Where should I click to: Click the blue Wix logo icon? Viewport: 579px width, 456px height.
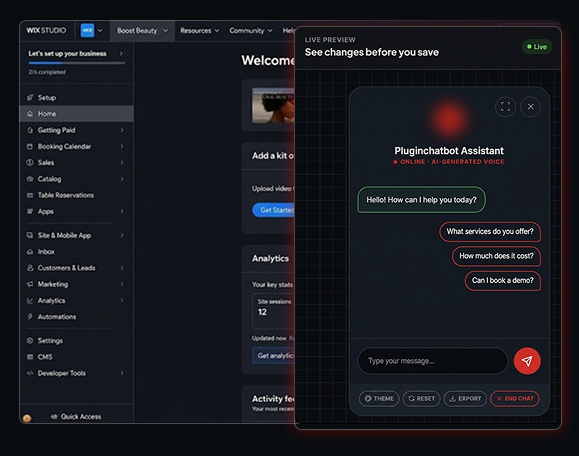[x=87, y=30]
